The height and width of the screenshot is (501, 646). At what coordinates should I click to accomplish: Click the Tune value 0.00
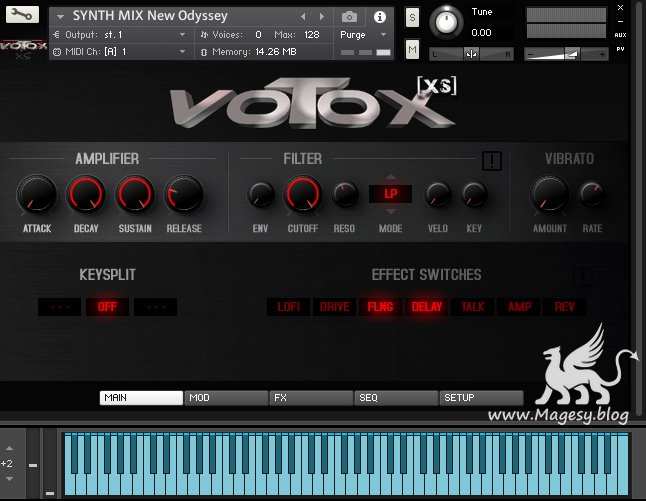(x=481, y=33)
